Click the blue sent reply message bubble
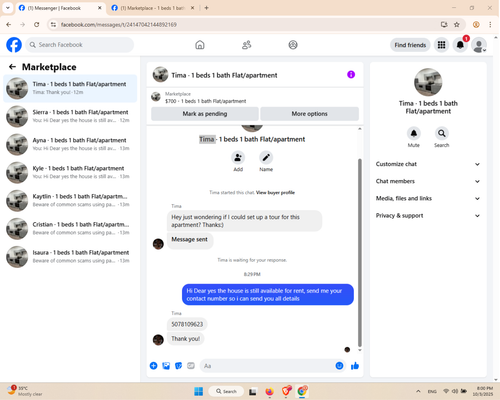Image resolution: width=500 pixels, height=400 pixels. coord(268,294)
